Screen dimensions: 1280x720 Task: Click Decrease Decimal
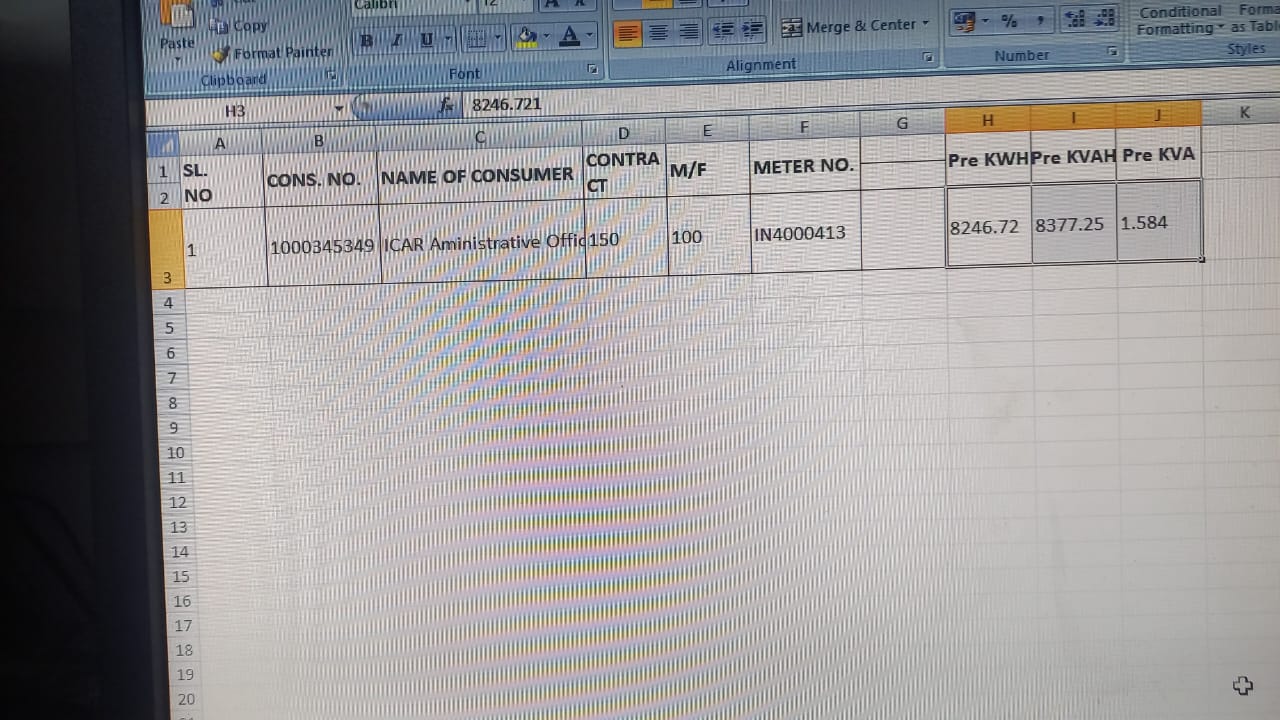coord(1104,16)
